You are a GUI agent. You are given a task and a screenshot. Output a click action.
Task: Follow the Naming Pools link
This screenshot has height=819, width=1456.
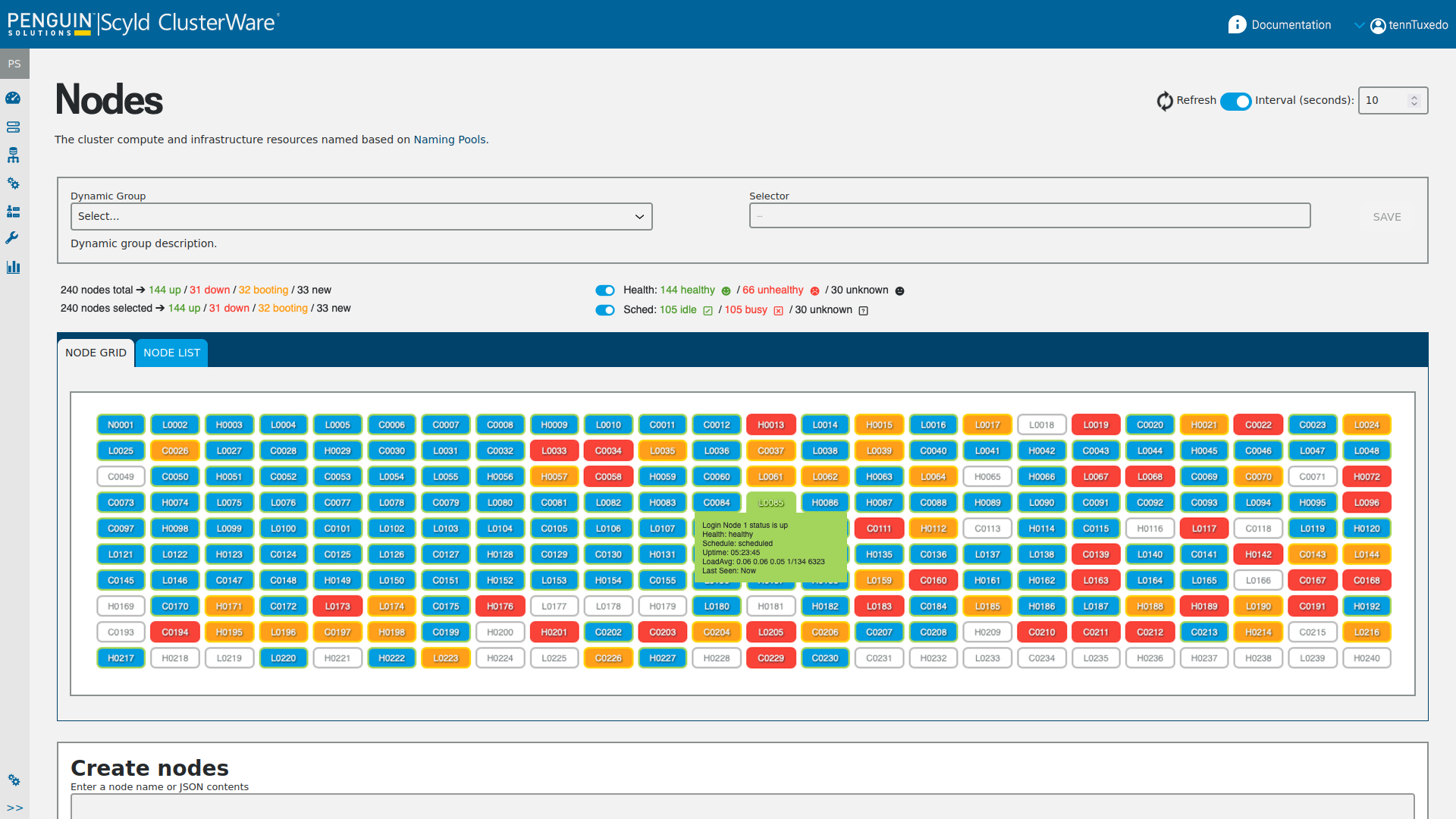[x=449, y=140]
